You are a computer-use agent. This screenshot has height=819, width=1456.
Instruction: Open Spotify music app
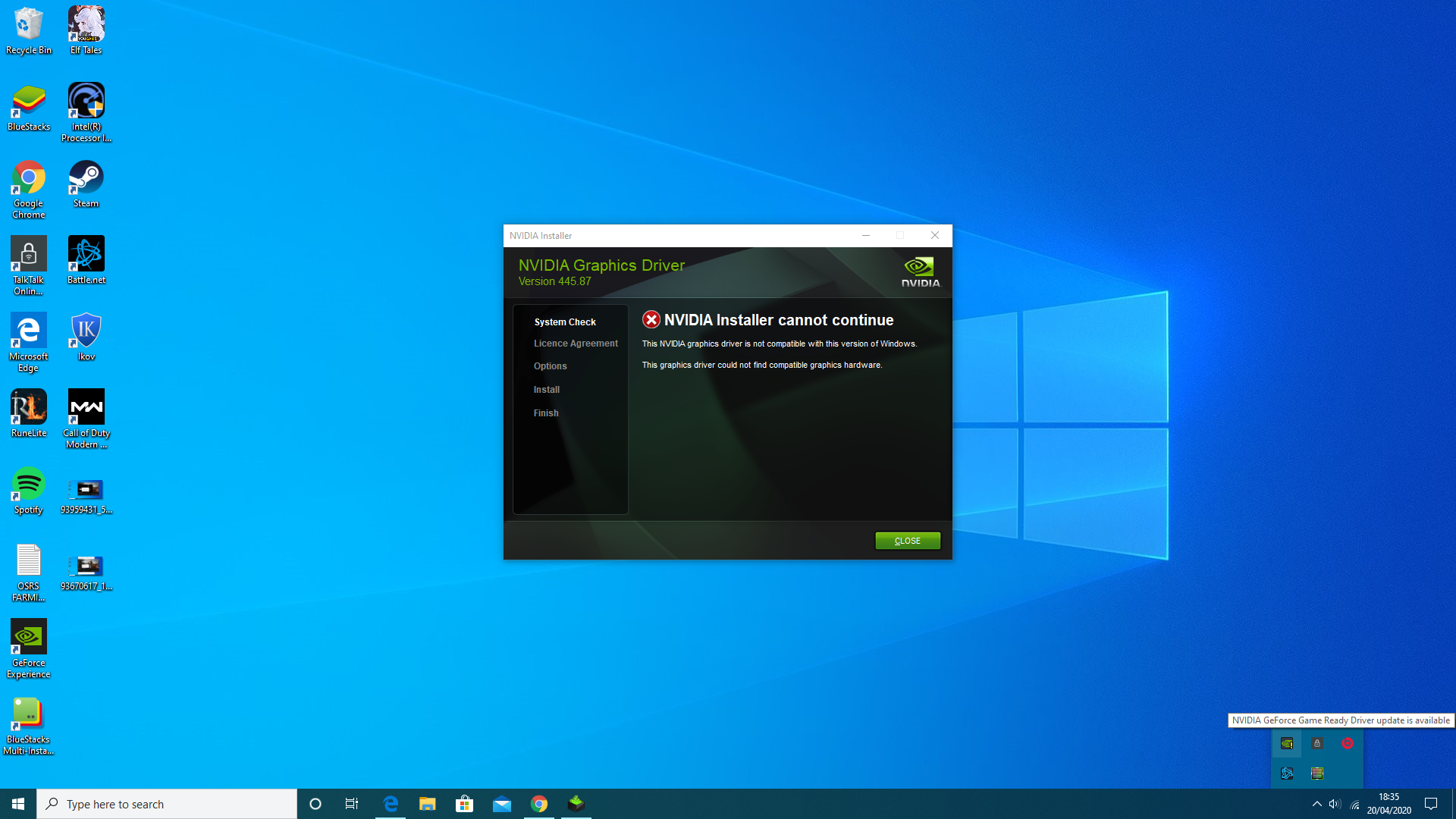point(28,489)
